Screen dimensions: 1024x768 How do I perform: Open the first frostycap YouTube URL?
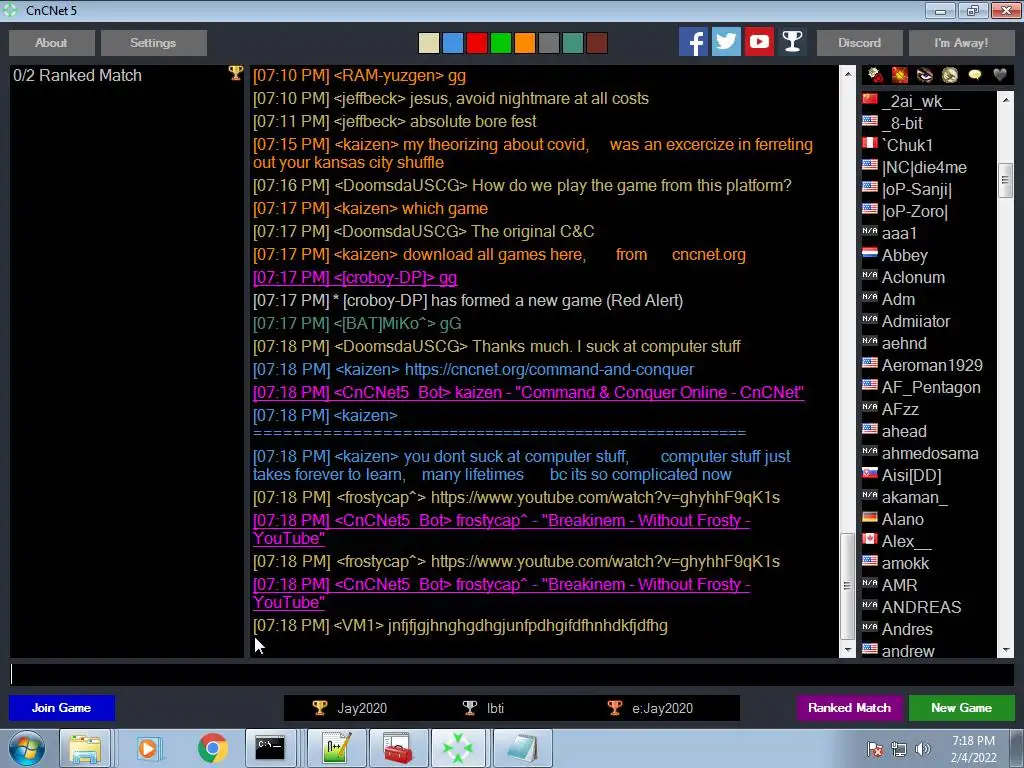pyautogui.click(x=605, y=498)
